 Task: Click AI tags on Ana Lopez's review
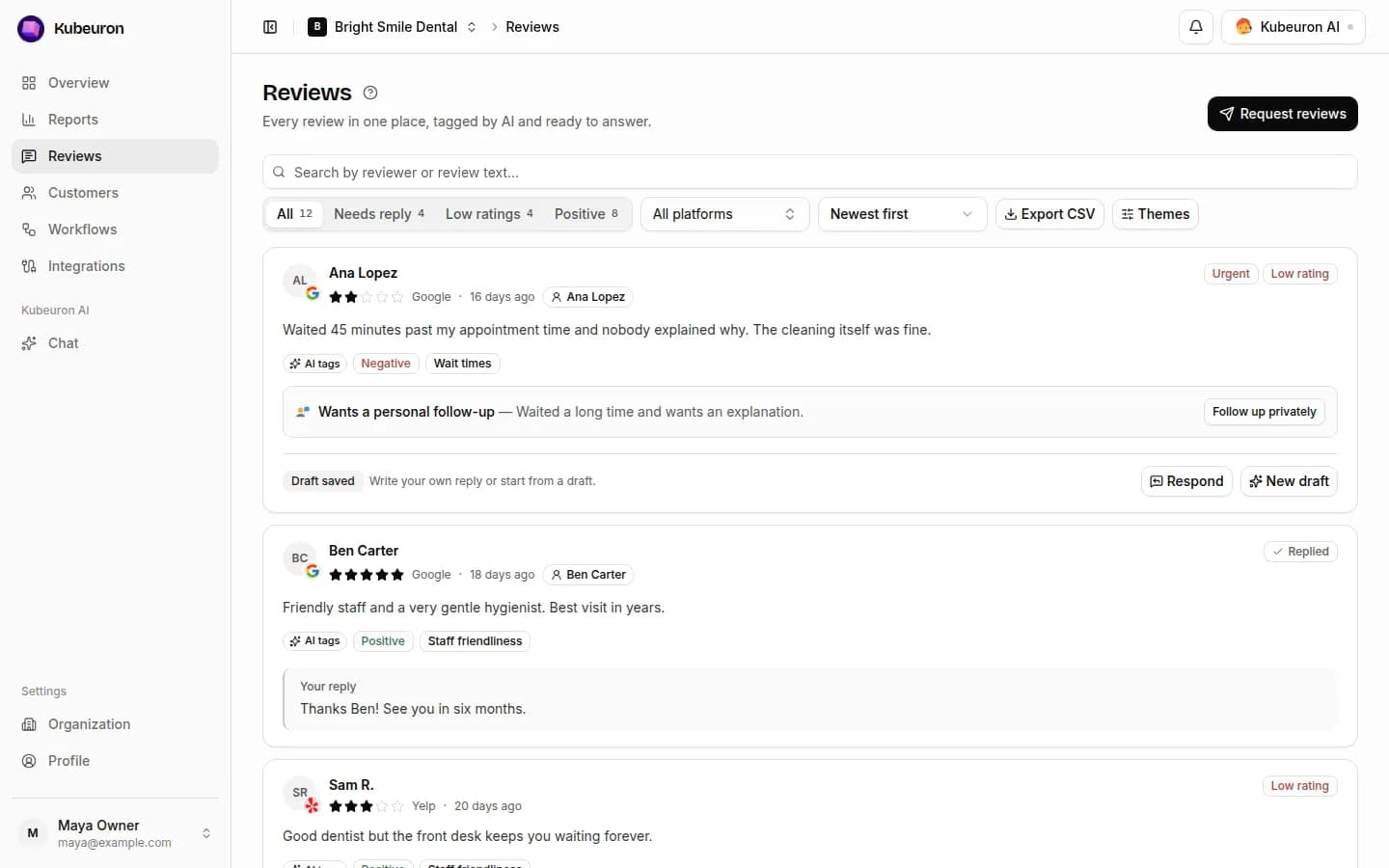tap(314, 364)
